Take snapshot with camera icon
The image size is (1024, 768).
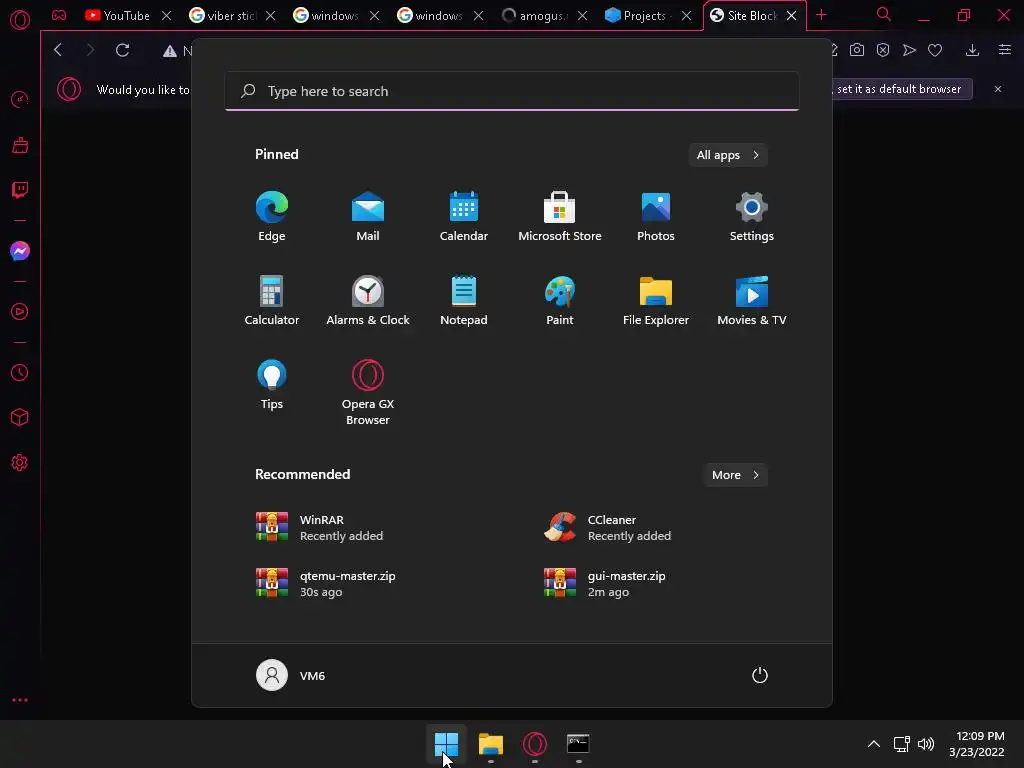click(857, 50)
